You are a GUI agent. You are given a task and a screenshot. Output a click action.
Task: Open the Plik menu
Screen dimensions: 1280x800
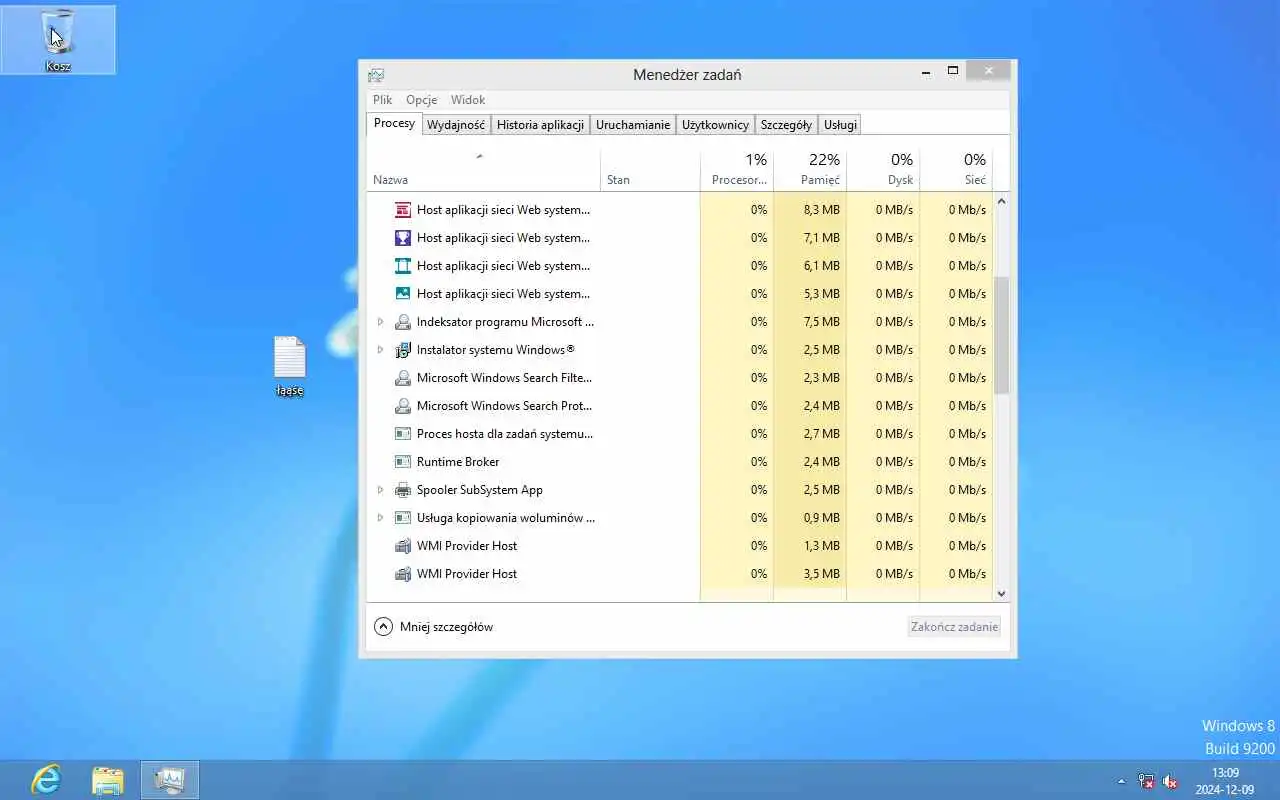pos(383,100)
